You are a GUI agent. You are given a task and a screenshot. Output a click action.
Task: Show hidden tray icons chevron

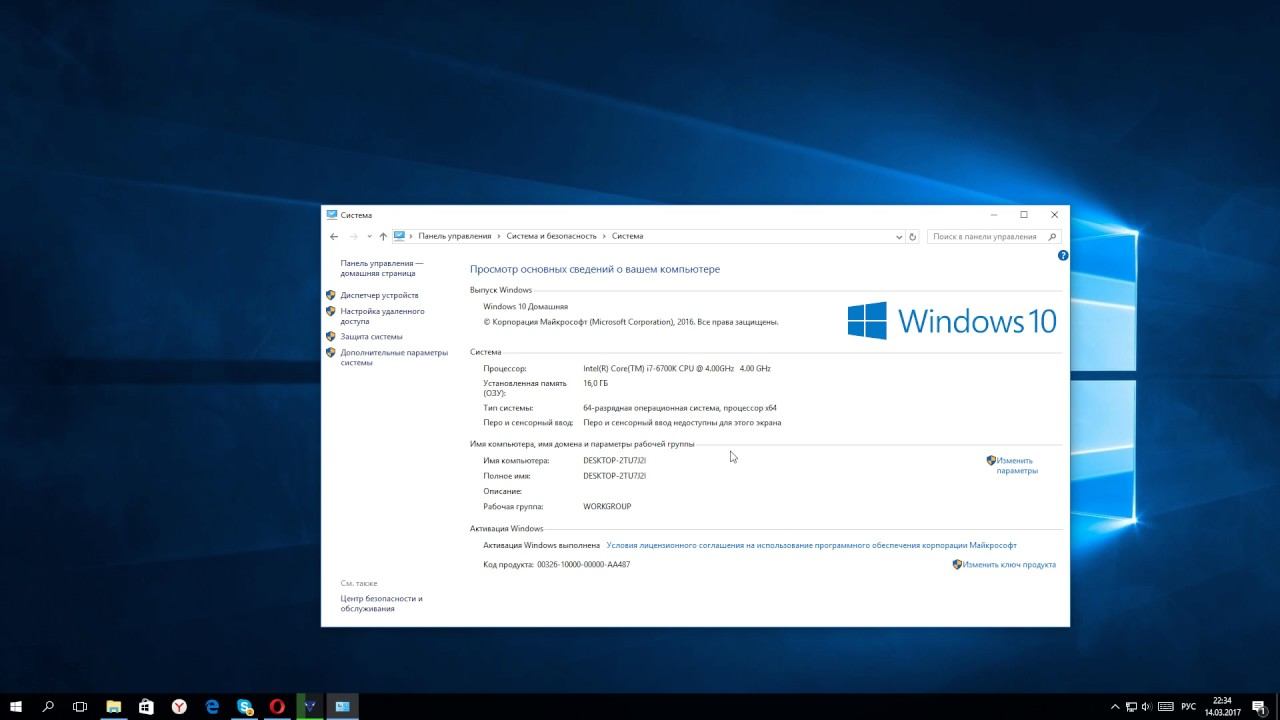1116,707
